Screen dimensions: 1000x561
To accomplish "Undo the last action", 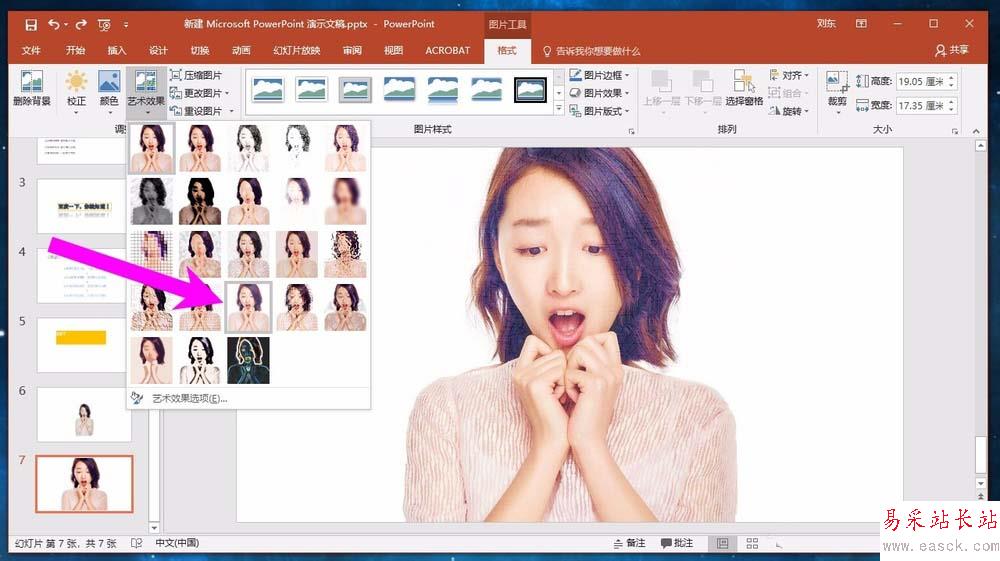I will [54, 25].
